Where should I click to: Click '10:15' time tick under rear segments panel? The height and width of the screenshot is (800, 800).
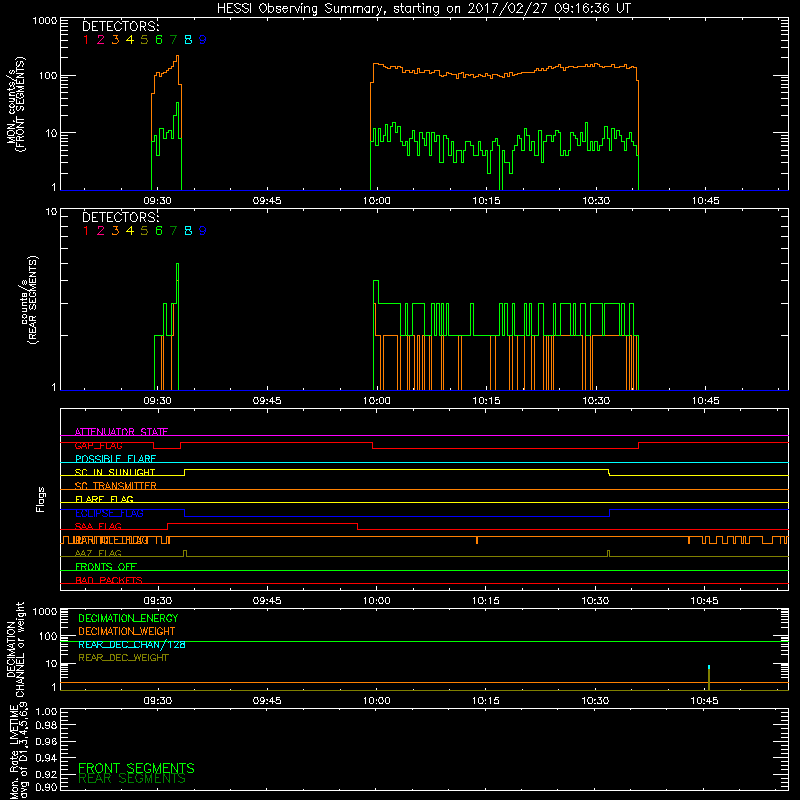(x=486, y=401)
